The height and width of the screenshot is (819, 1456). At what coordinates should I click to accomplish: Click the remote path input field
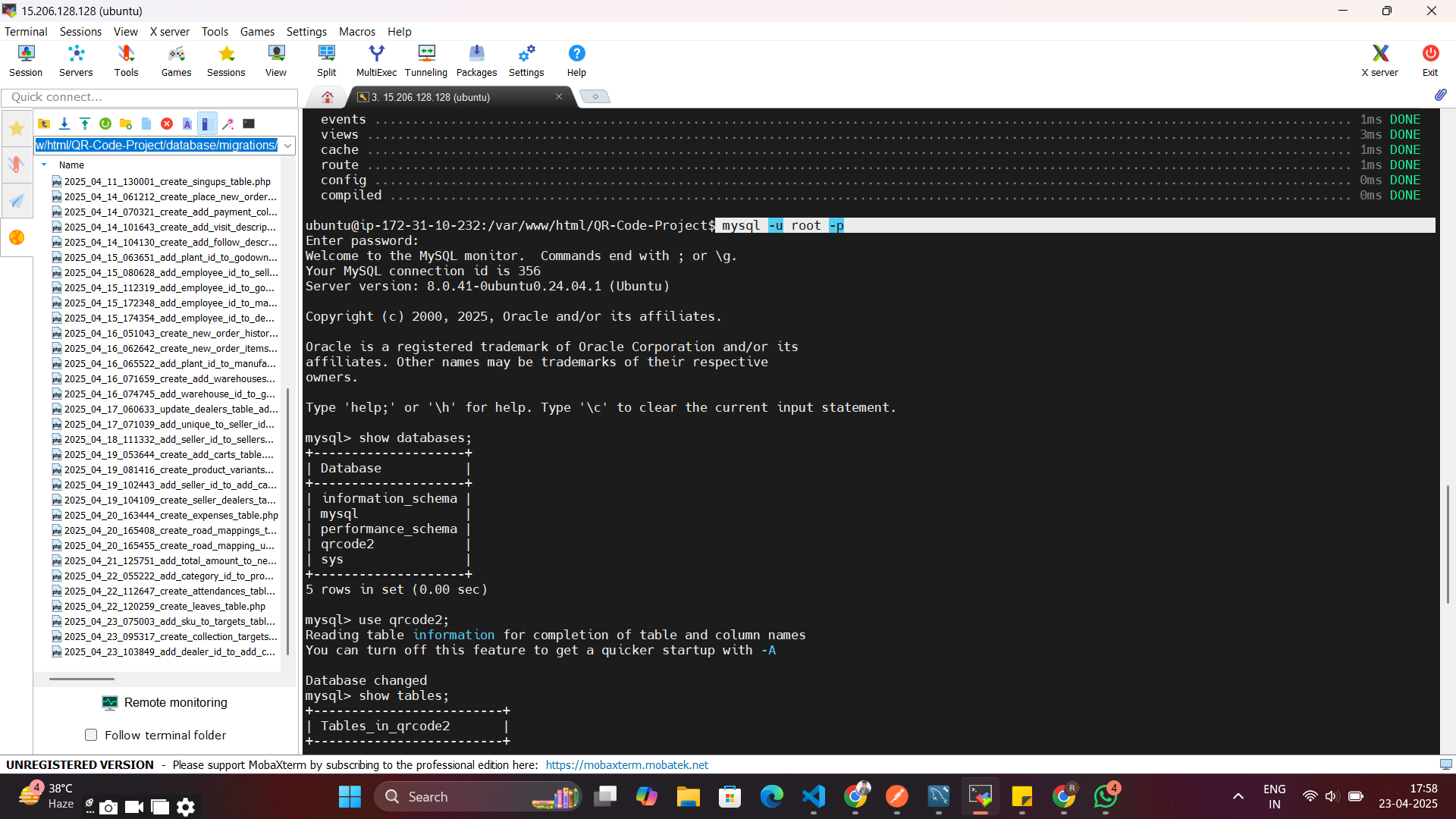click(x=157, y=145)
